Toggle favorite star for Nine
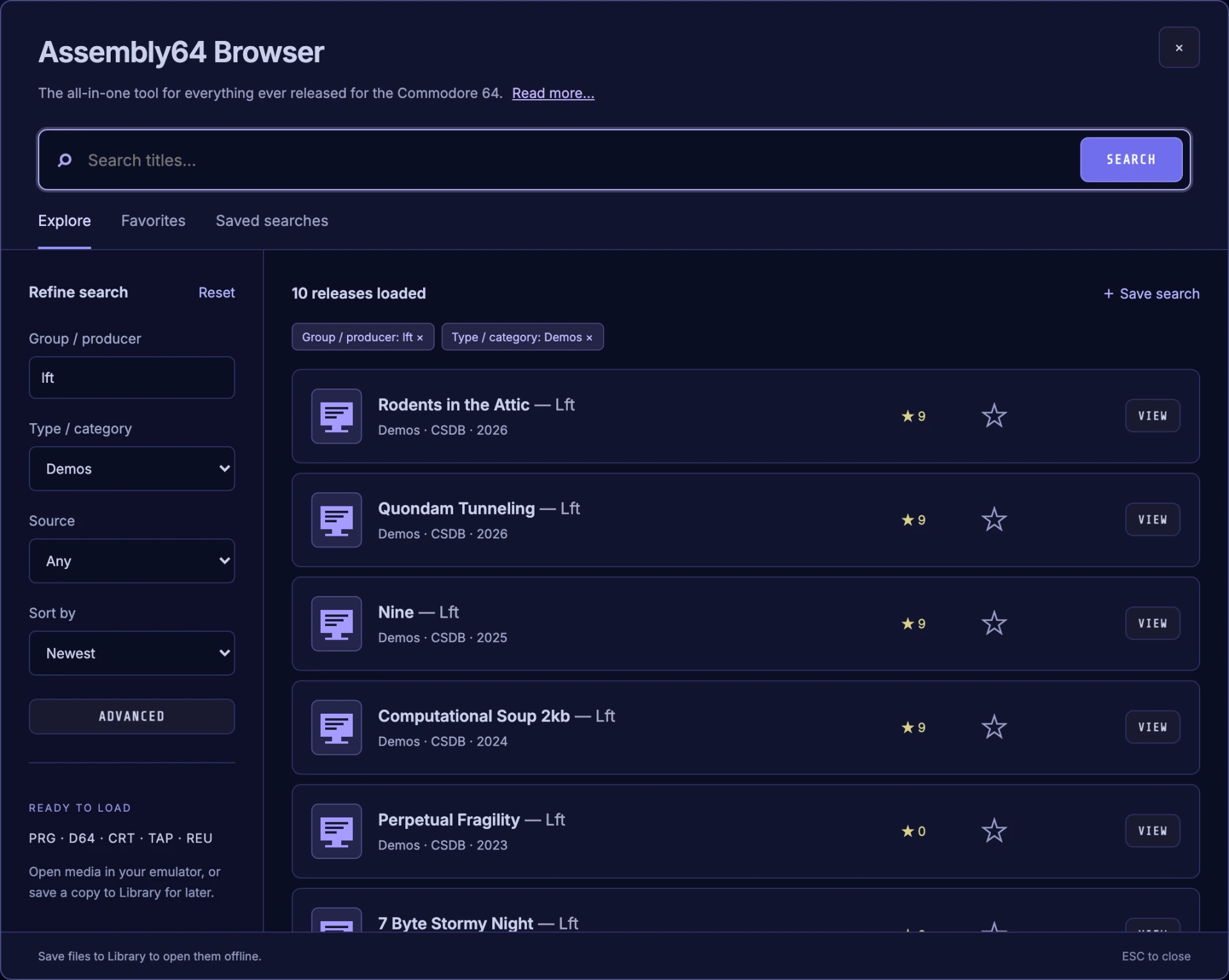This screenshot has height=980, width=1229. [x=993, y=623]
